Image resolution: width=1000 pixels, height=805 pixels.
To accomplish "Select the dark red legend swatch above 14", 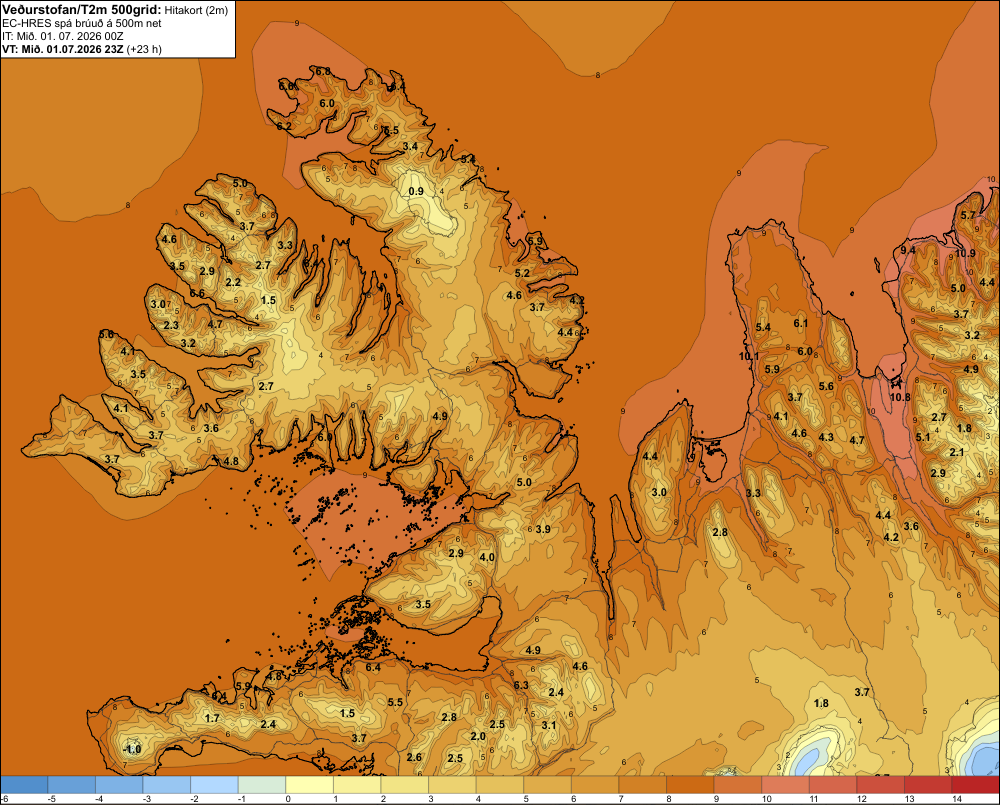I will pyautogui.click(x=976, y=785).
